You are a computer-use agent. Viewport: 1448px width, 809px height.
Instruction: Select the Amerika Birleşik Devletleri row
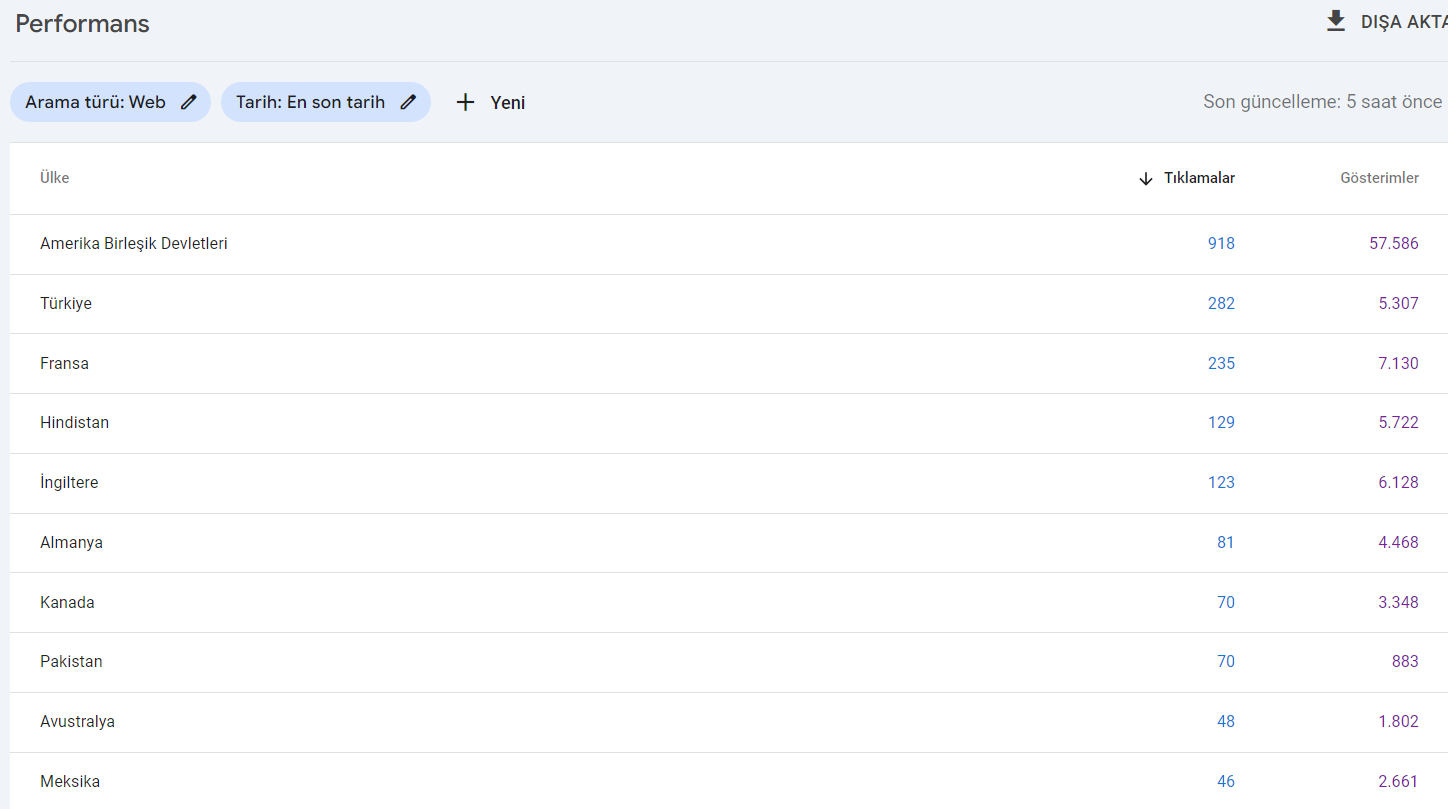729,244
